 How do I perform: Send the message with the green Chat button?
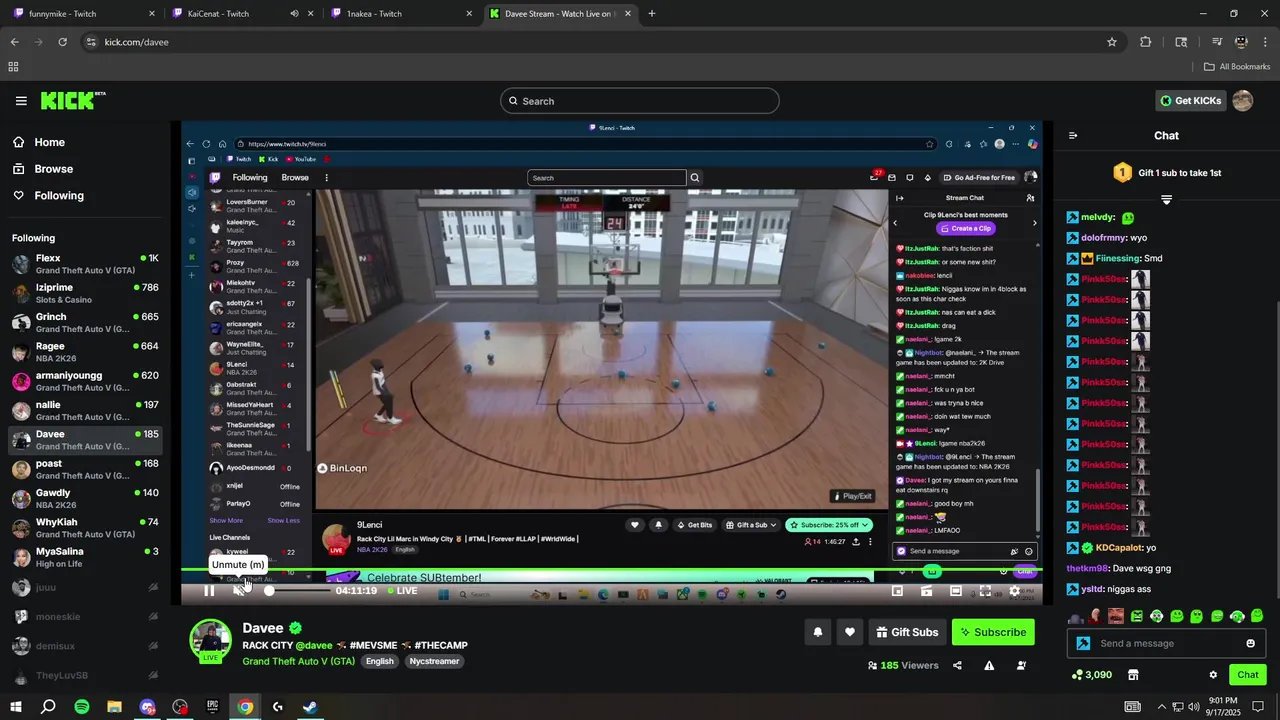(1247, 675)
